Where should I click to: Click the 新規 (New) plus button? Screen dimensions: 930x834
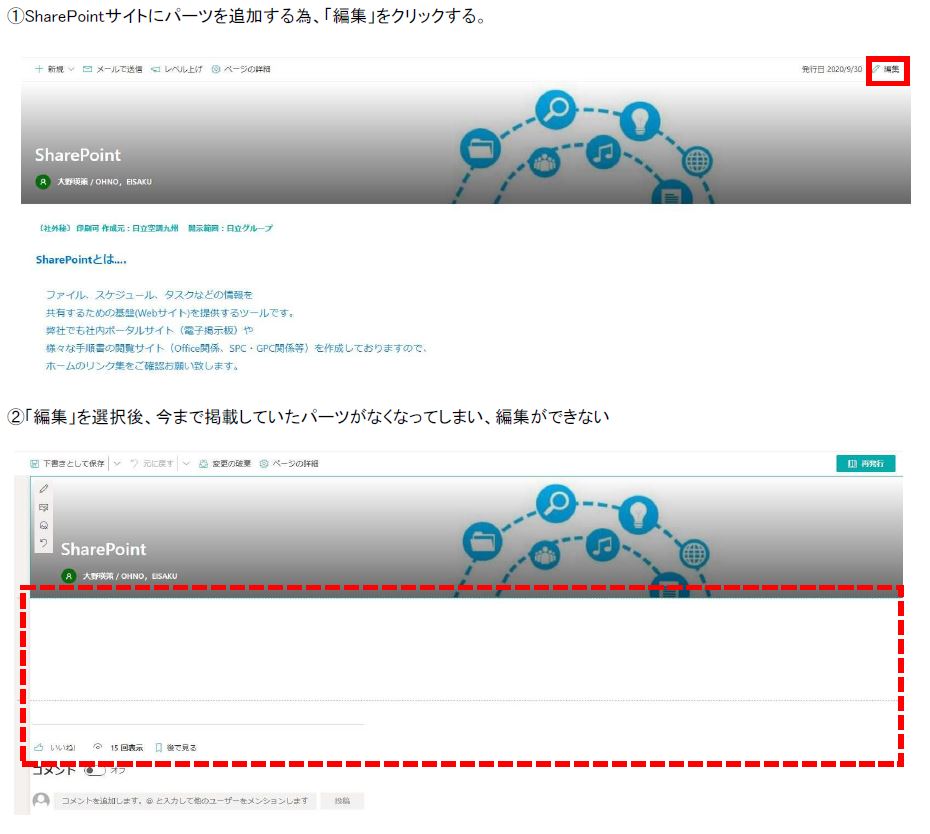coord(49,69)
